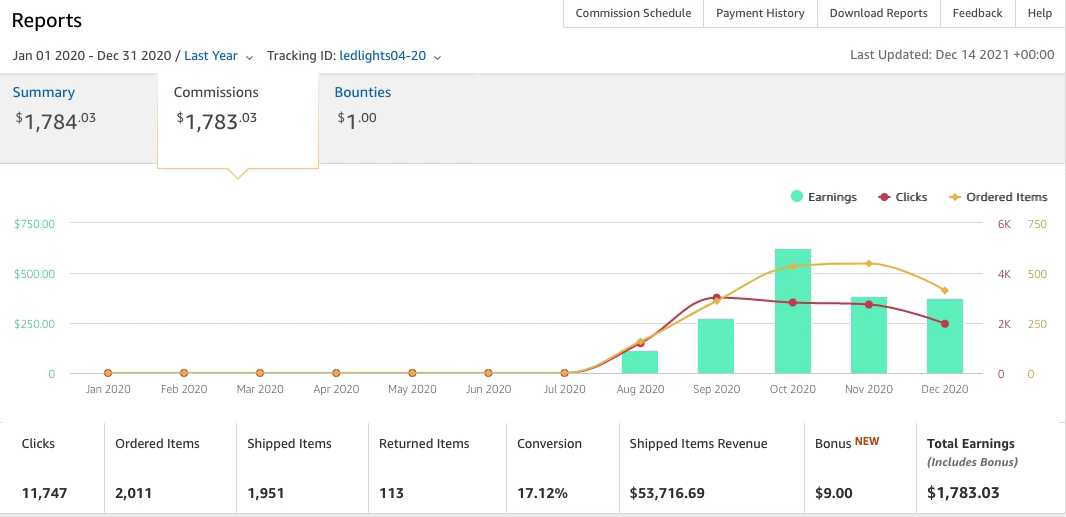Click the Clicks total 11,747

coord(44,493)
